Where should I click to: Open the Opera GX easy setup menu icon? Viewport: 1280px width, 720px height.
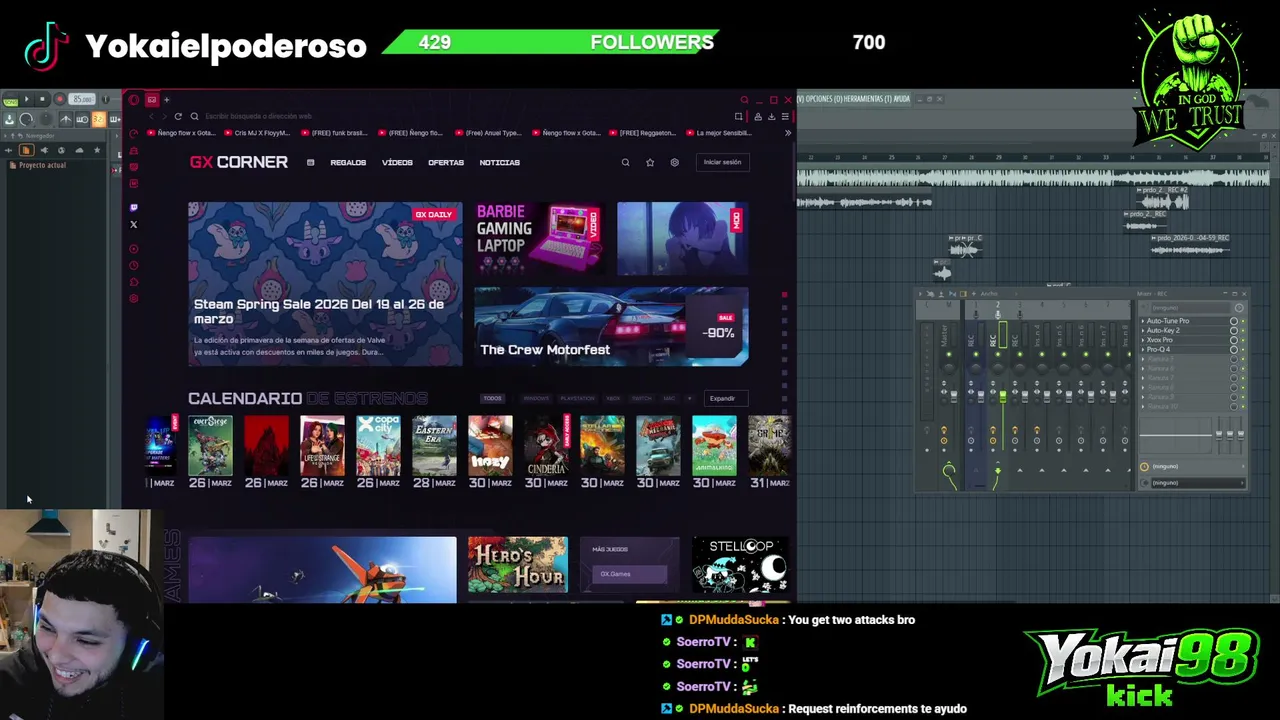click(x=785, y=116)
